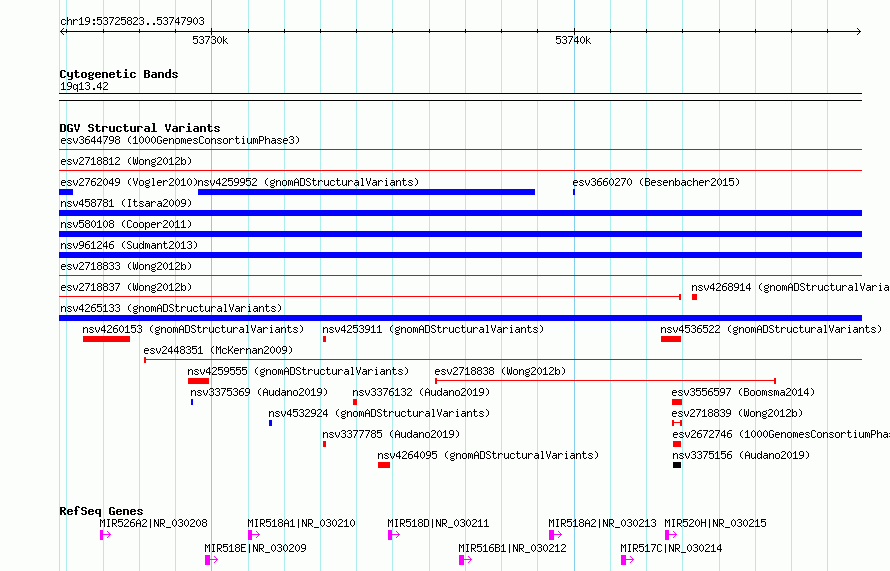The image size is (890, 571).
Task: Open the esv2718812 (Wong2012b) label
Action: point(126,161)
